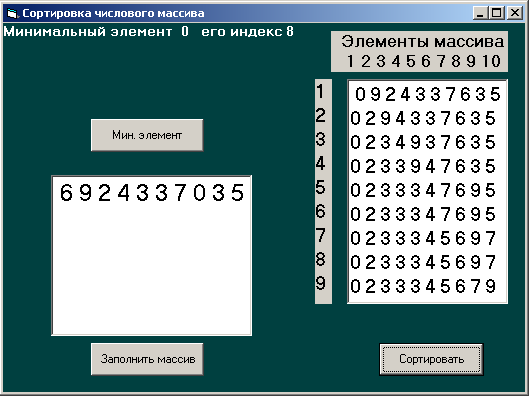Click step number 9 in the step column
529x396 pixels.
[x=321, y=283]
